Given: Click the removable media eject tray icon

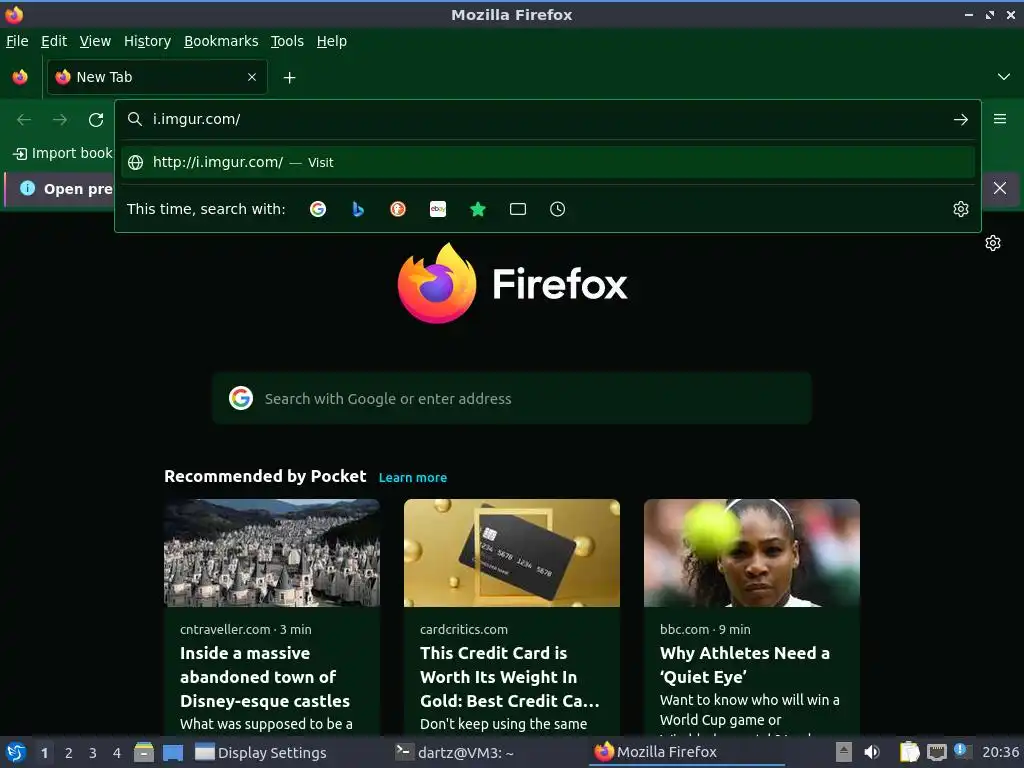Looking at the screenshot, I should point(844,753).
